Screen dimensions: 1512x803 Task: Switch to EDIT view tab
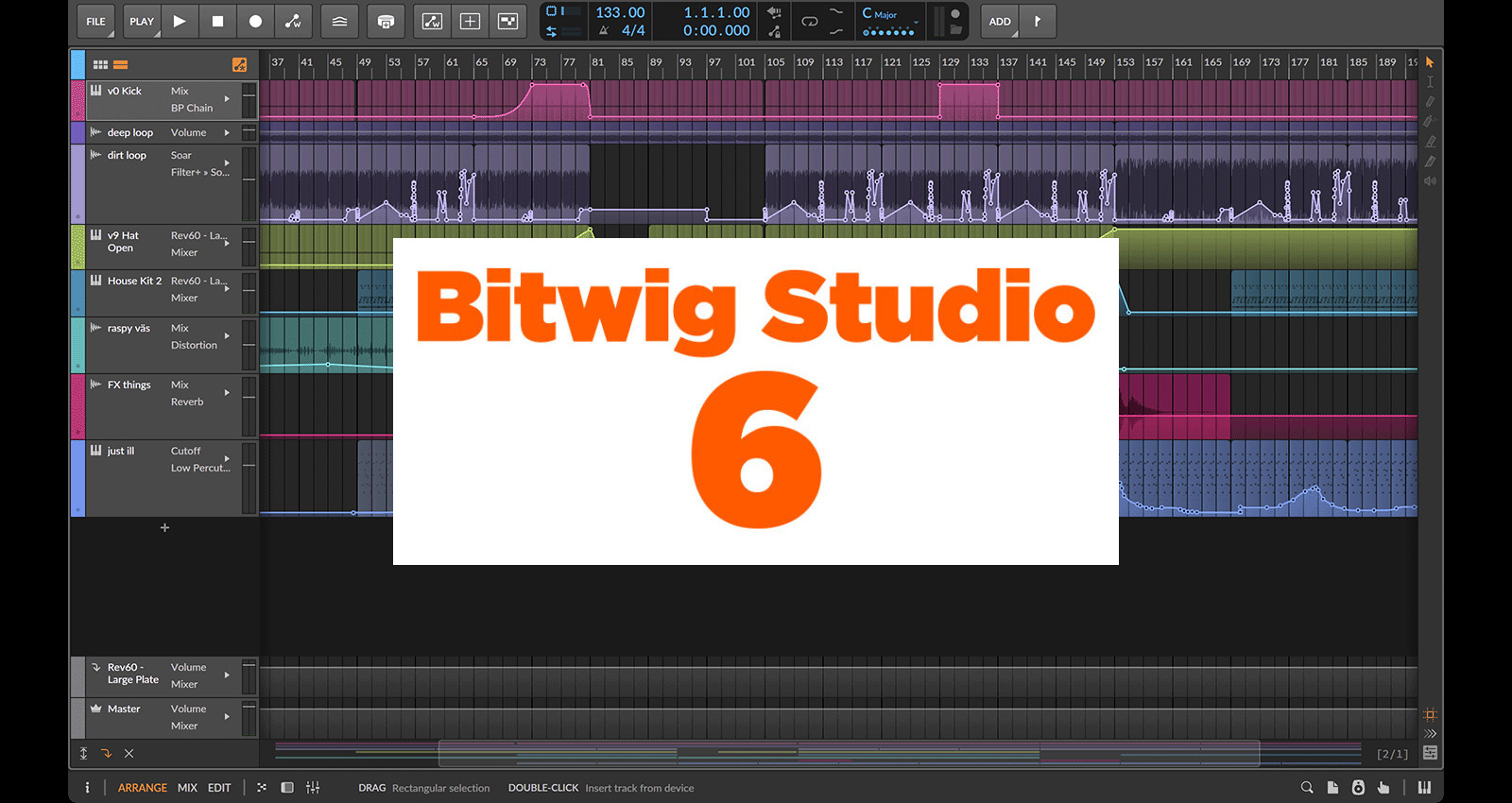[x=219, y=787]
